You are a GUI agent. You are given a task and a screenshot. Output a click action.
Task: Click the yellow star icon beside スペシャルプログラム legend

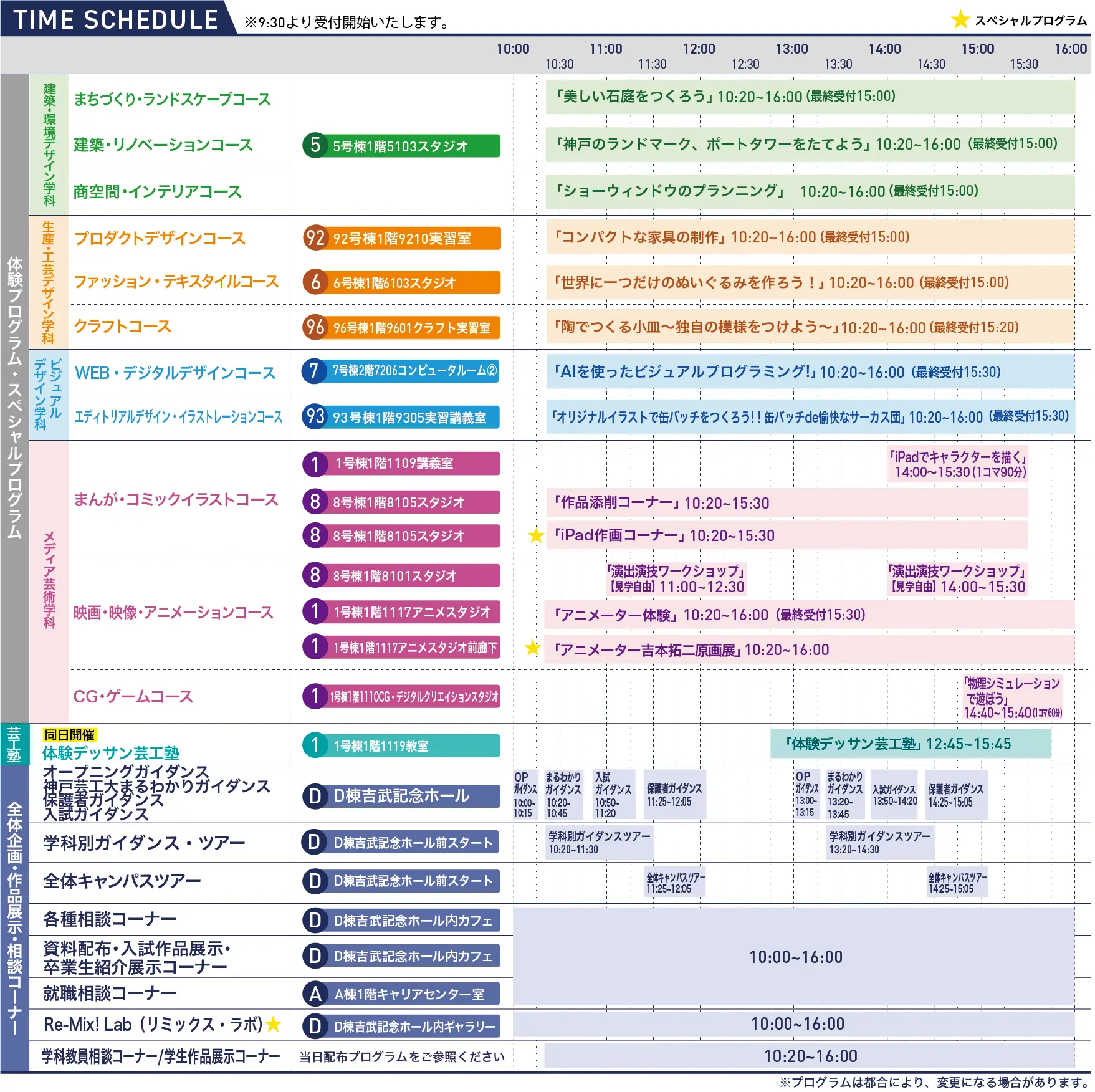tap(960, 19)
